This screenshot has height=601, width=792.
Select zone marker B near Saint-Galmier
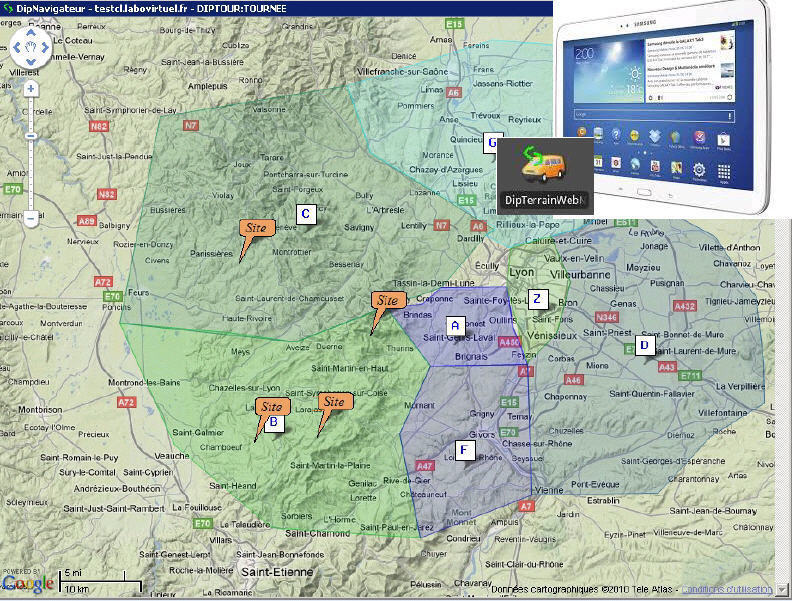point(274,422)
